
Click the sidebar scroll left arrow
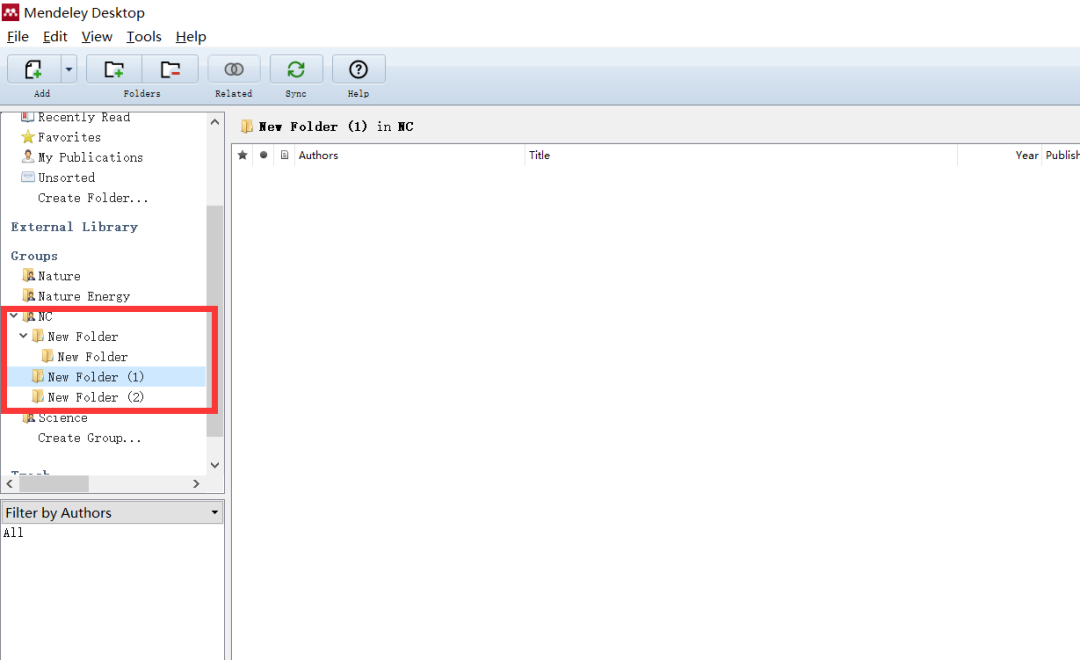[x=10, y=484]
